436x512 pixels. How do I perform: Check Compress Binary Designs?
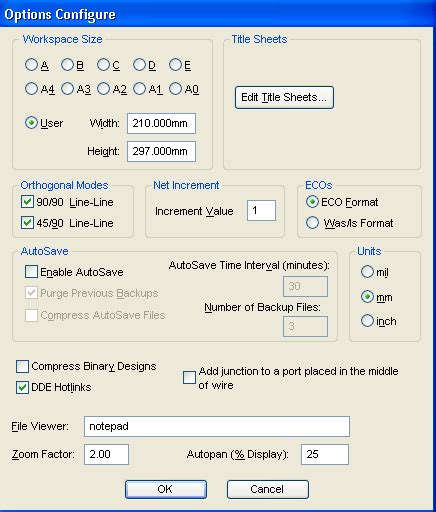tap(22, 366)
